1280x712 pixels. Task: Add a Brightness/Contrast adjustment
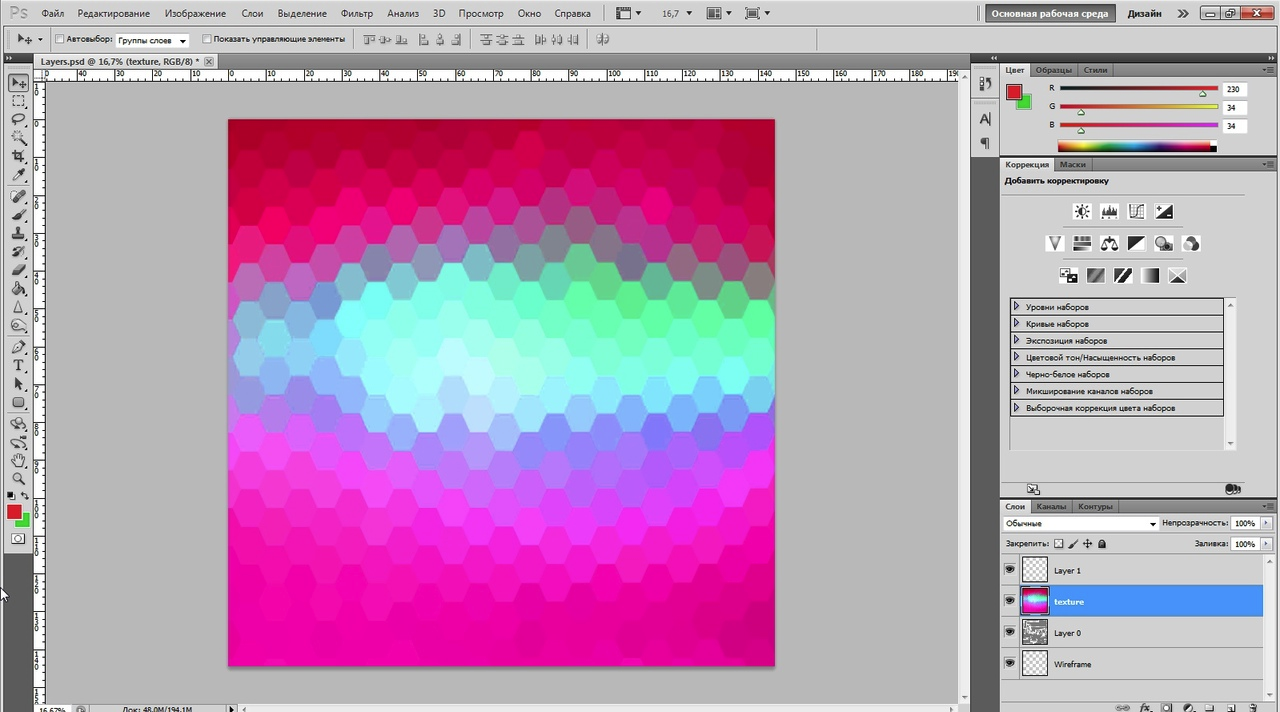click(1082, 211)
